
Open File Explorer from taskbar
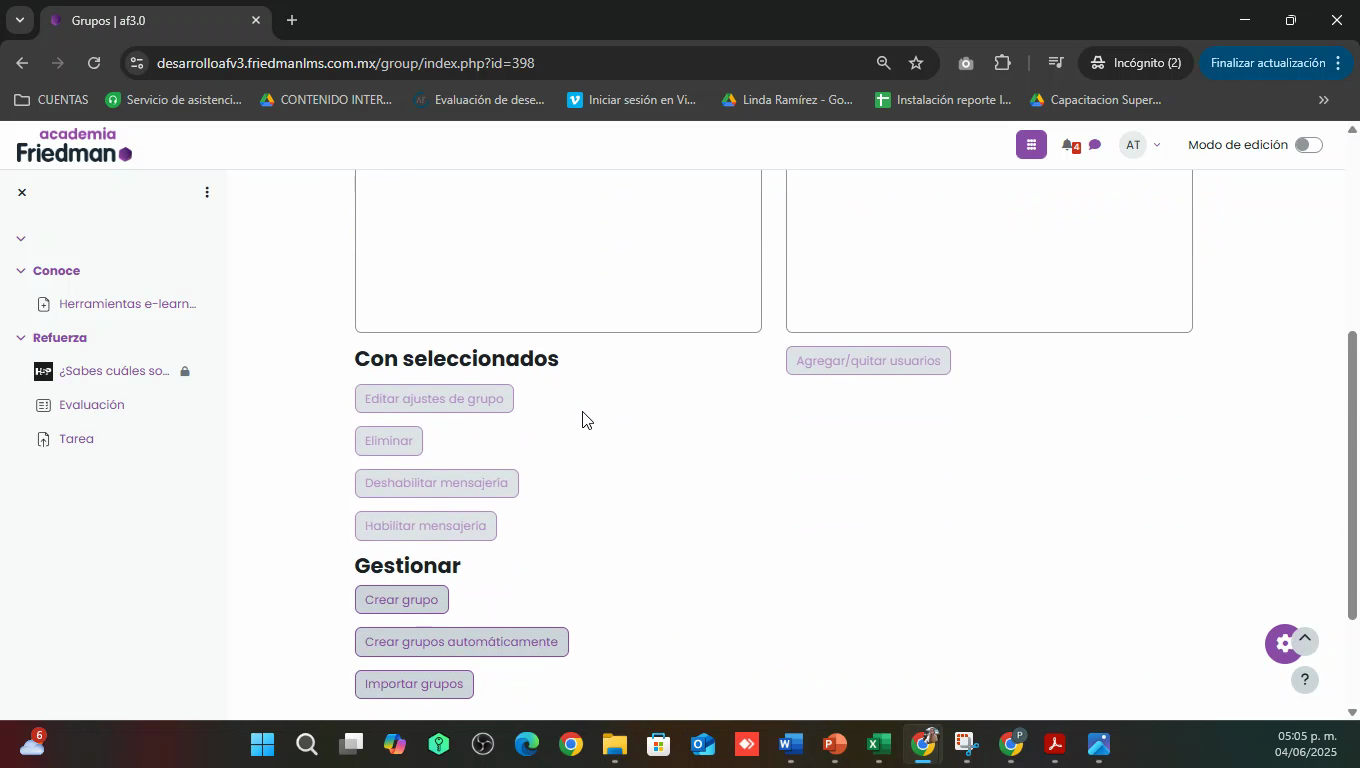pos(614,745)
